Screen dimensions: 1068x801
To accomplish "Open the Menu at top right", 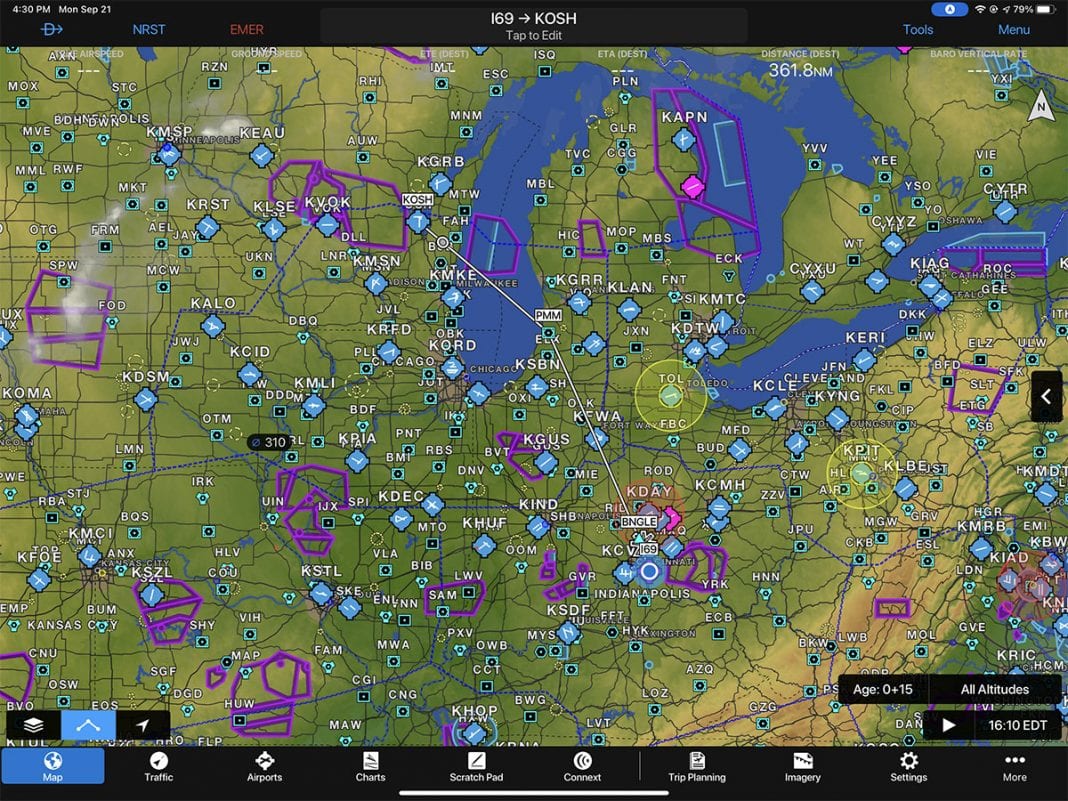I will [x=1013, y=29].
